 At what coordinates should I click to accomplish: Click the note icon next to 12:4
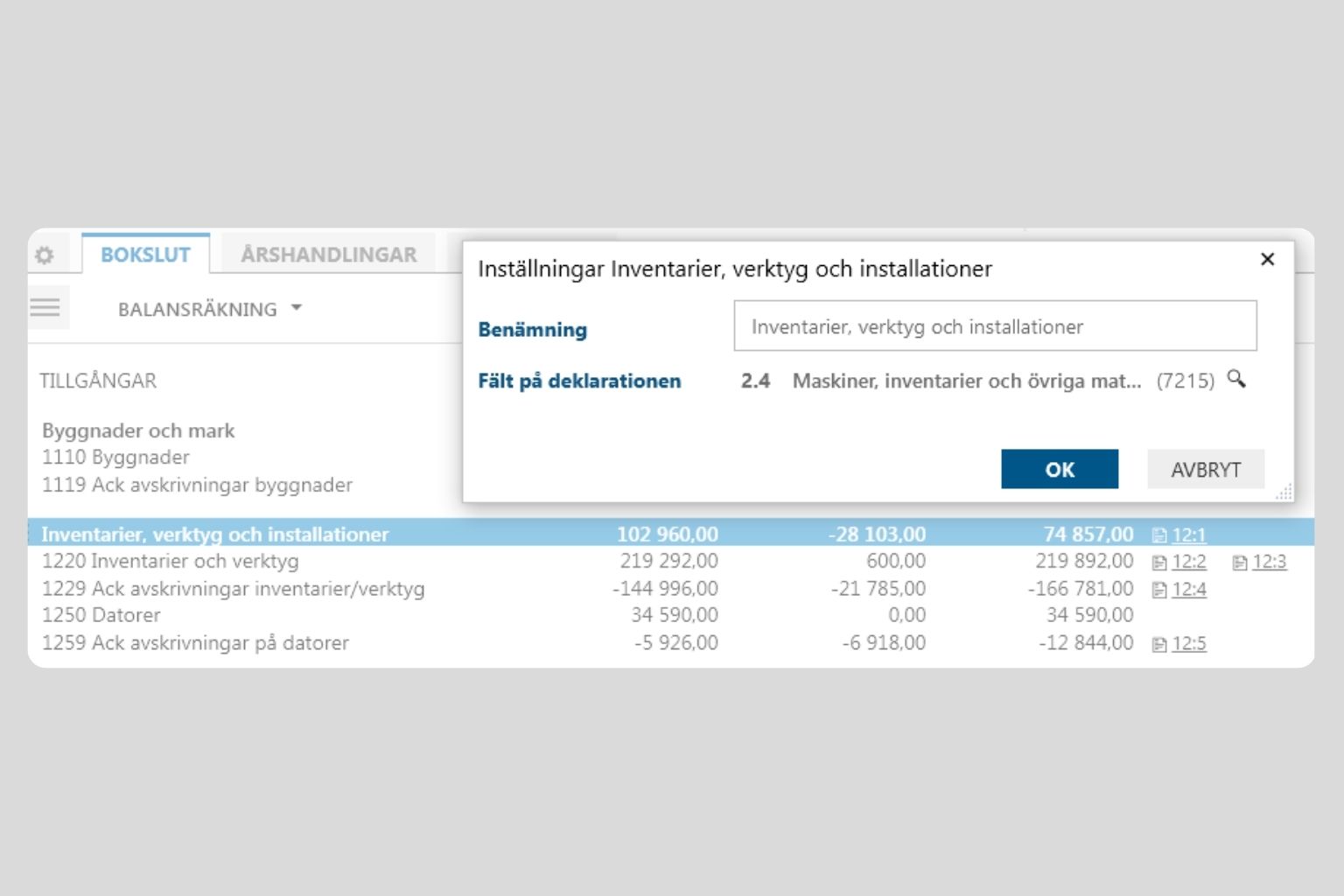click(x=1159, y=591)
